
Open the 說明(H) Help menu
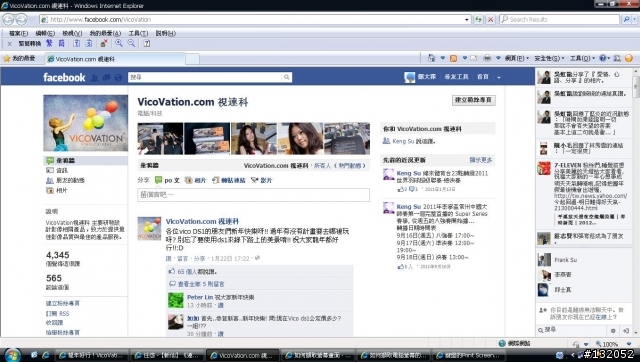click(165, 33)
